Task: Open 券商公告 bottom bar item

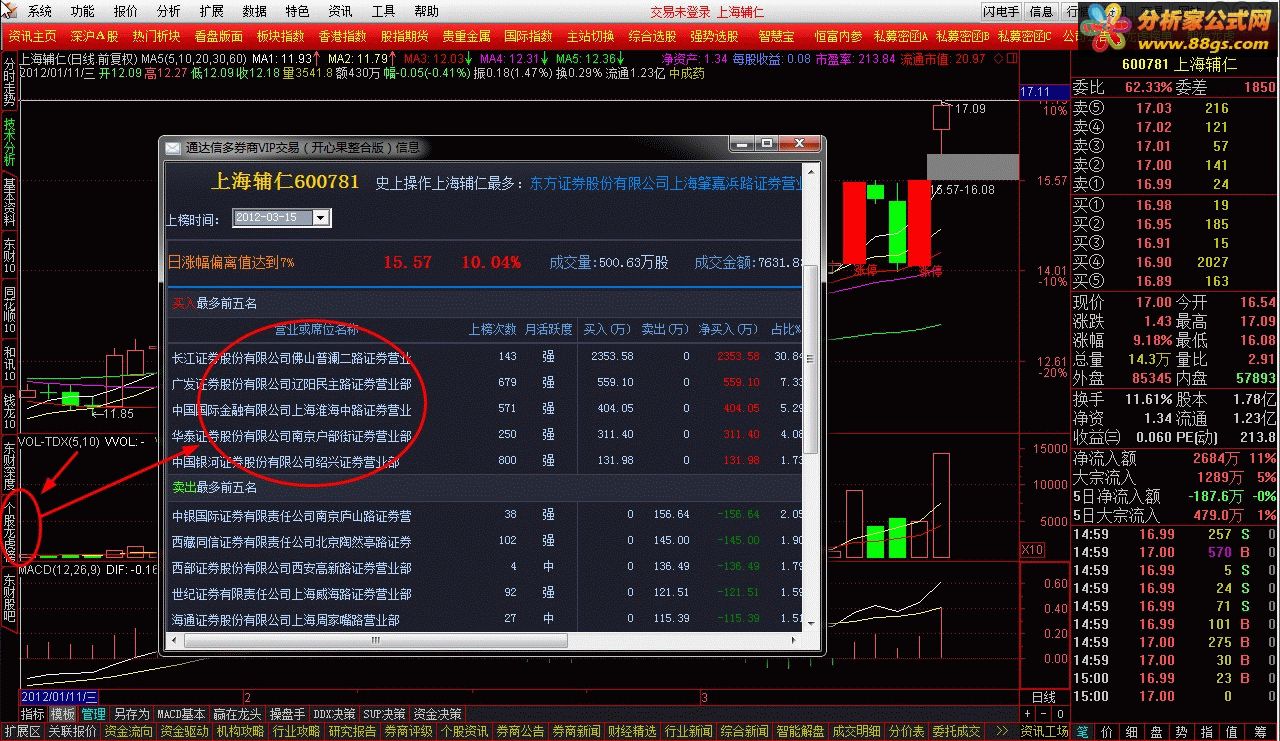Action: coord(520,732)
